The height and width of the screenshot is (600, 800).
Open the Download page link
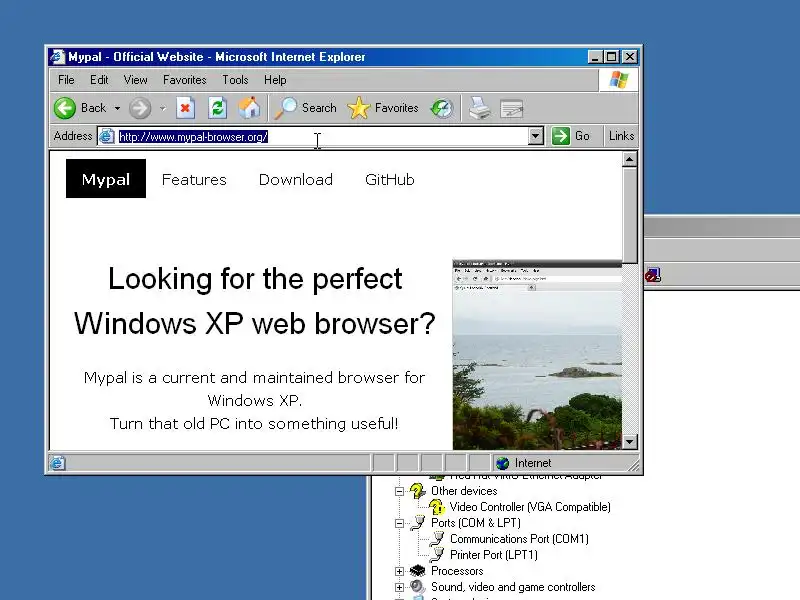[x=295, y=180]
